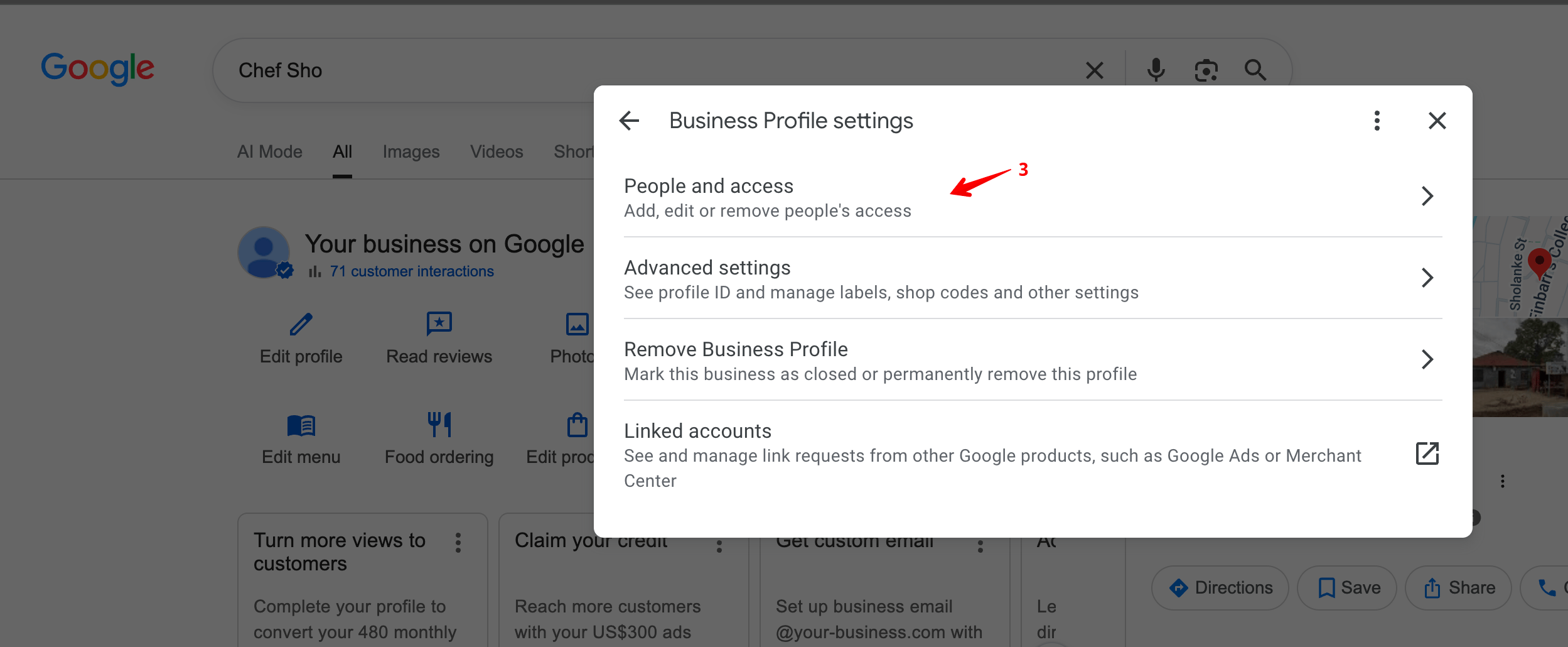Open options on 'Get custom email' card
The height and width of the screenshot is (647, 1568).
(x=980, y=545)
